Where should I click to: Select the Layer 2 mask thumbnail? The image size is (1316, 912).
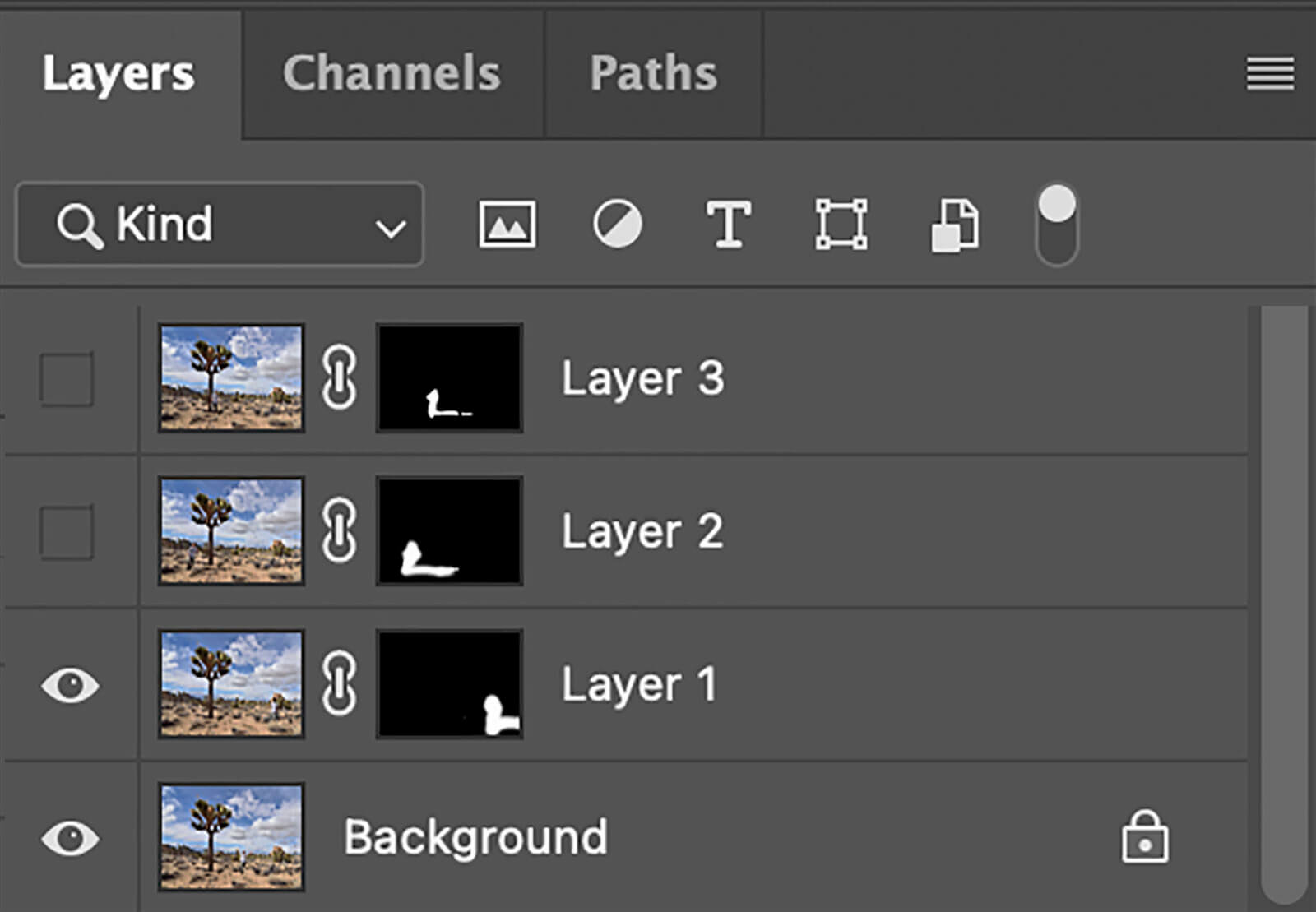(x=449, y=531)
